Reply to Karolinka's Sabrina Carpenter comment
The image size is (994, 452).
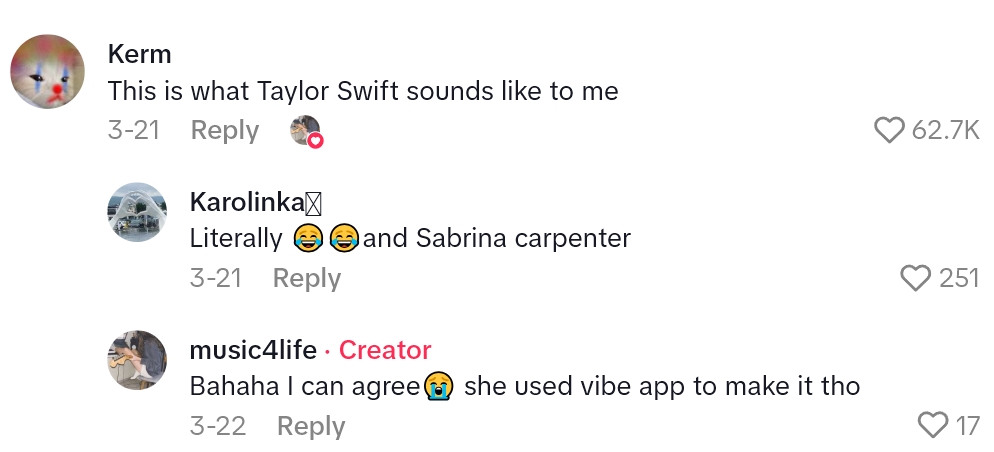[306, 278]
